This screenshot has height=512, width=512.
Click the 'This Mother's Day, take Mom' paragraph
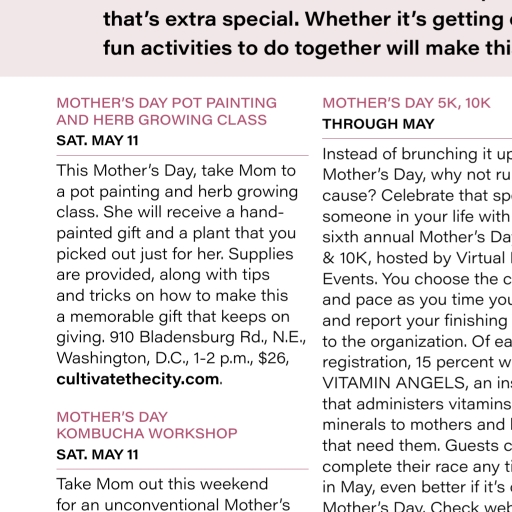[x=182, y=275]
